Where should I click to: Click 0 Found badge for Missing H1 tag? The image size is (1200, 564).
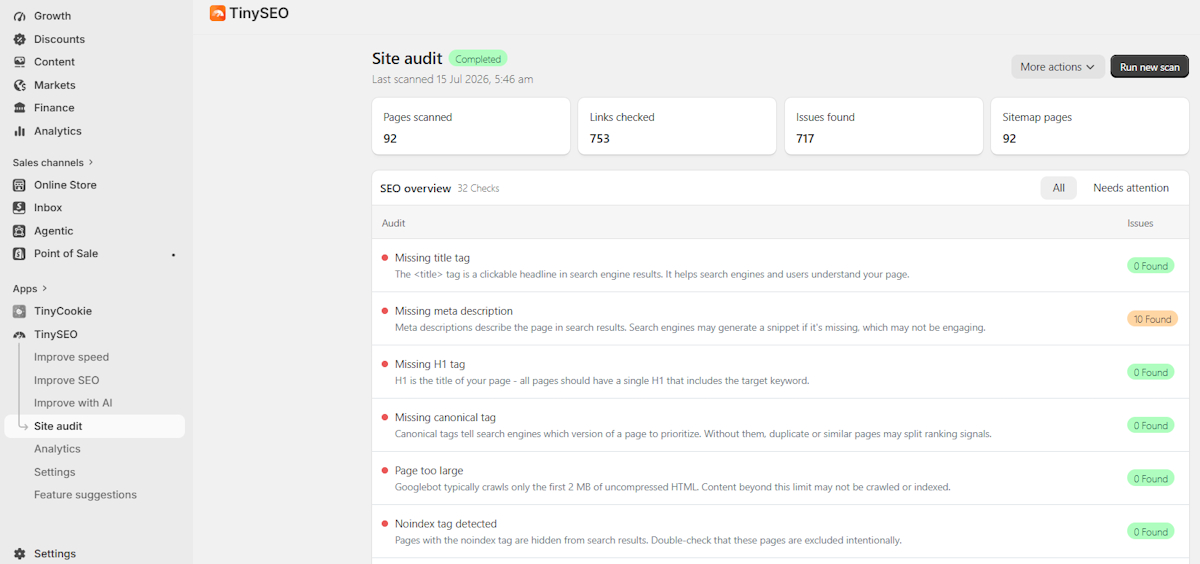pos(1152,372)
